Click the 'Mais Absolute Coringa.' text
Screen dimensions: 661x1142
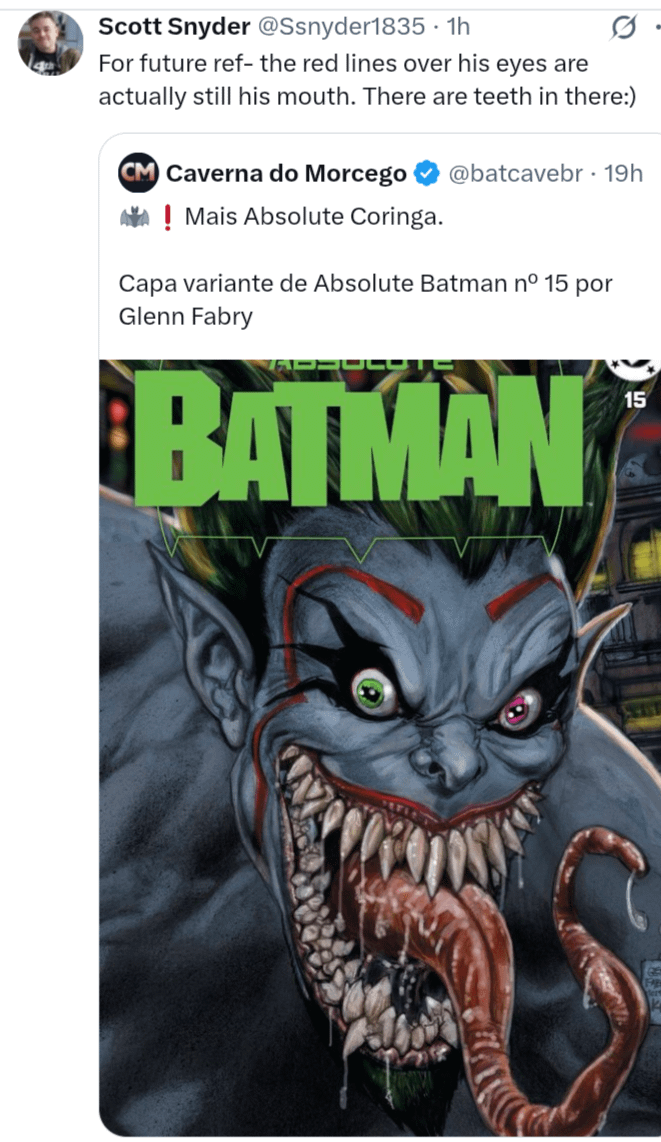(314, 216)
